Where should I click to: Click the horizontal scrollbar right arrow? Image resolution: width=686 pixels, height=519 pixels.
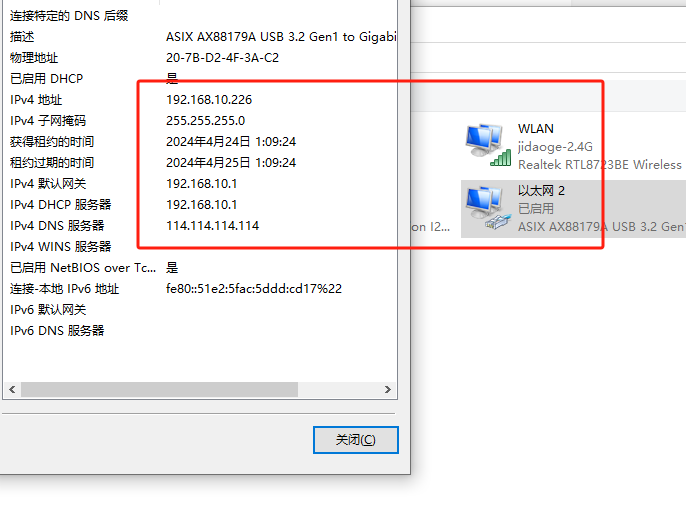388,389
